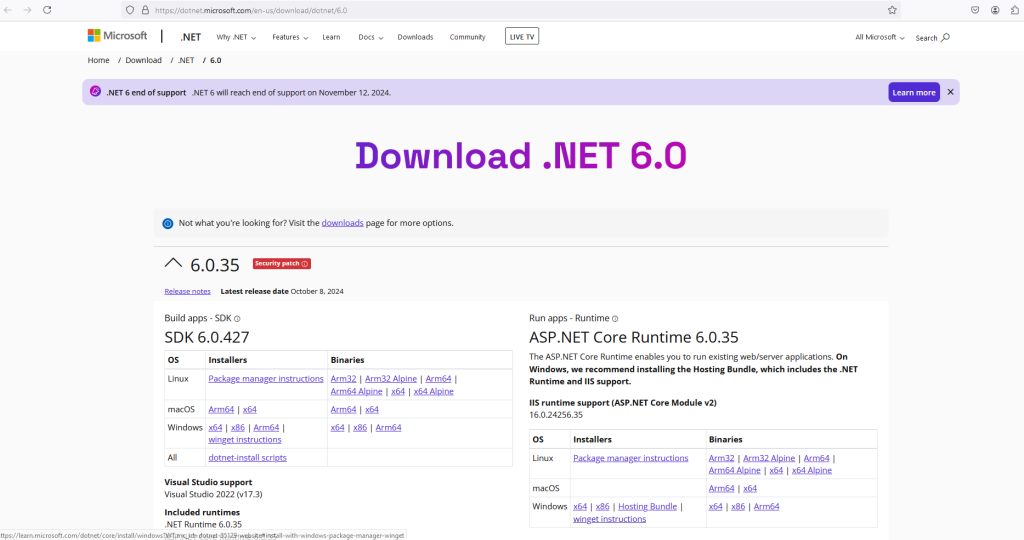Go to Home breadcrumb
Image resolution: width=1024 pixels, height=540 pixels.
click(x=99, y=60)
